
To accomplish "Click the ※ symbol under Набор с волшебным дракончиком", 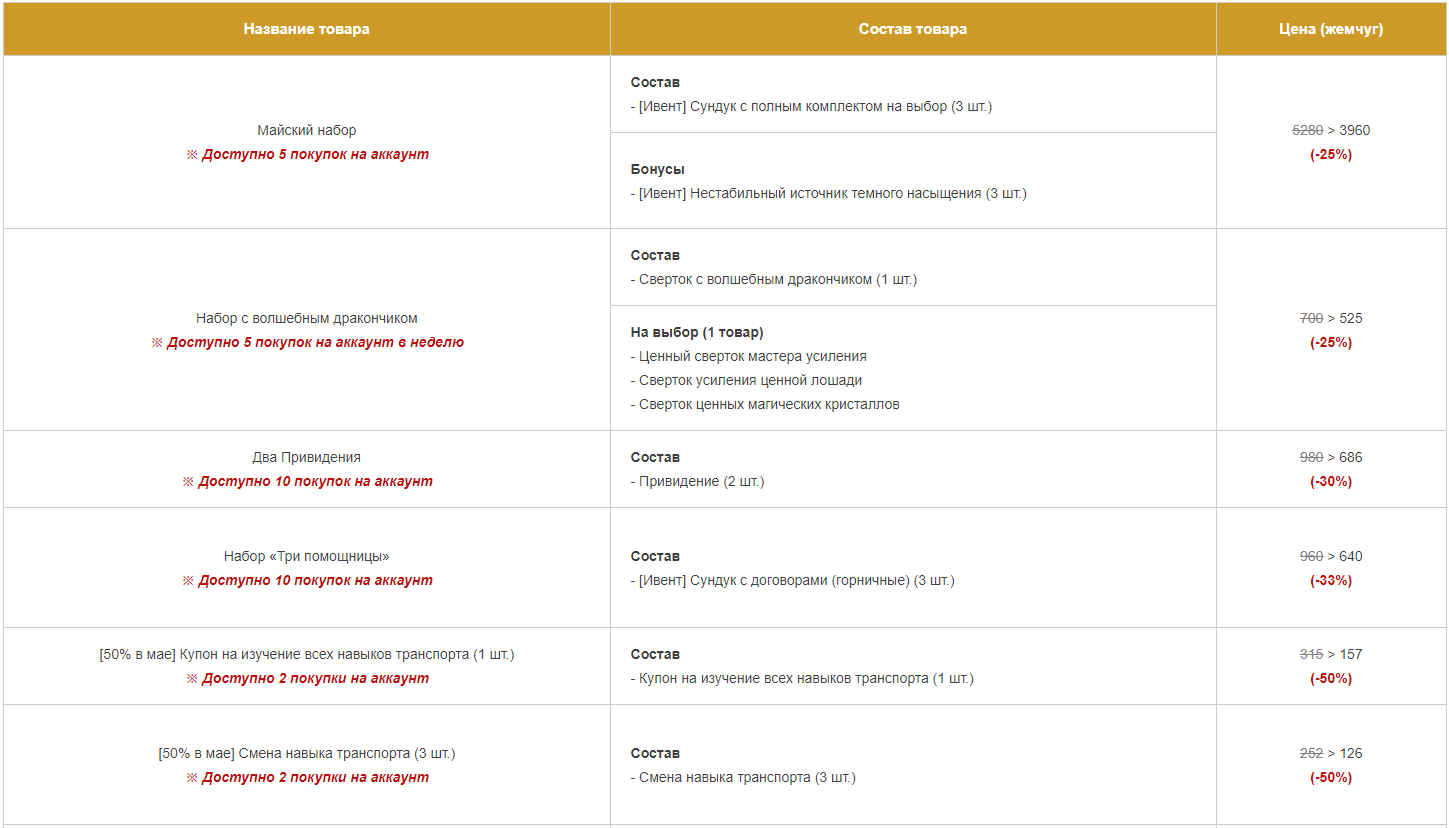I will pos(157,343).
